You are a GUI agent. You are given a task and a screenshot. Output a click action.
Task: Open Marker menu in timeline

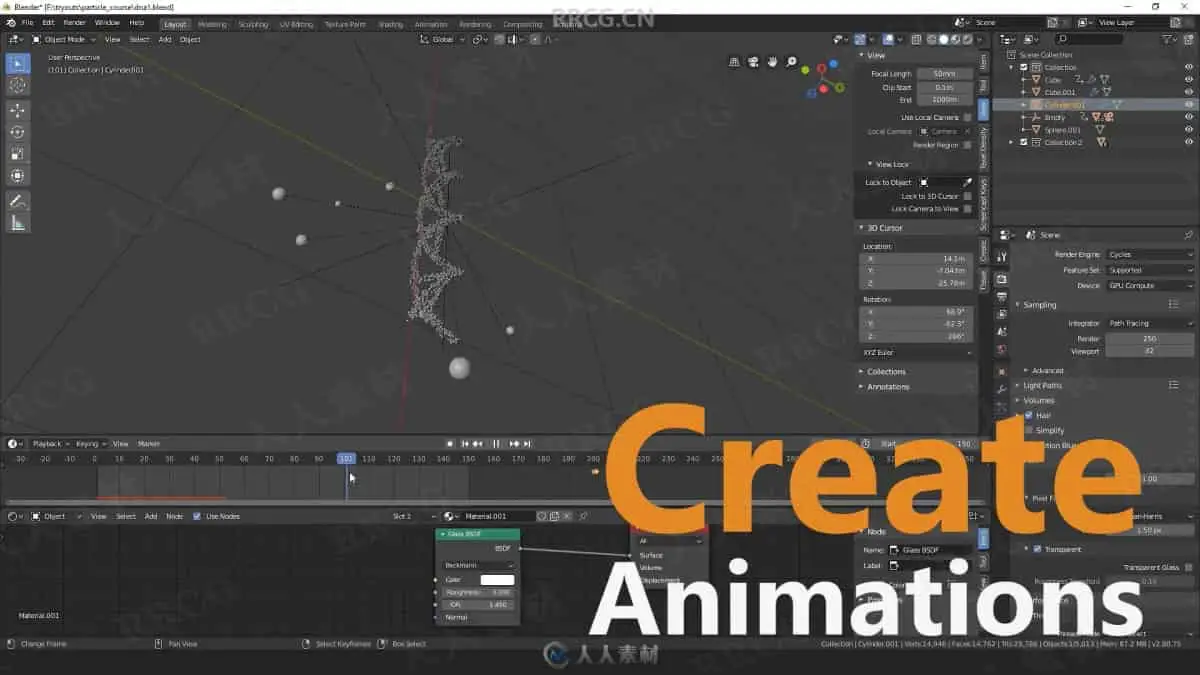(149, 443)
